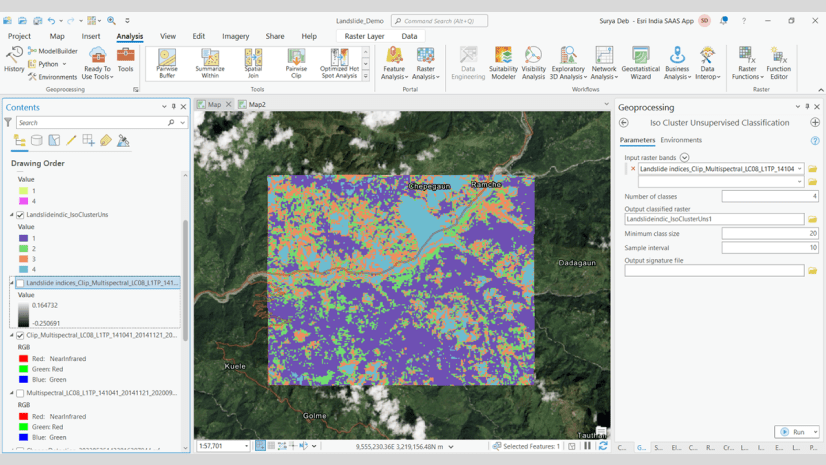Toggle visibility of Landslide indices_Clip layer
The height and width of the screenshot is (465, 826).
tap(20, 283)
